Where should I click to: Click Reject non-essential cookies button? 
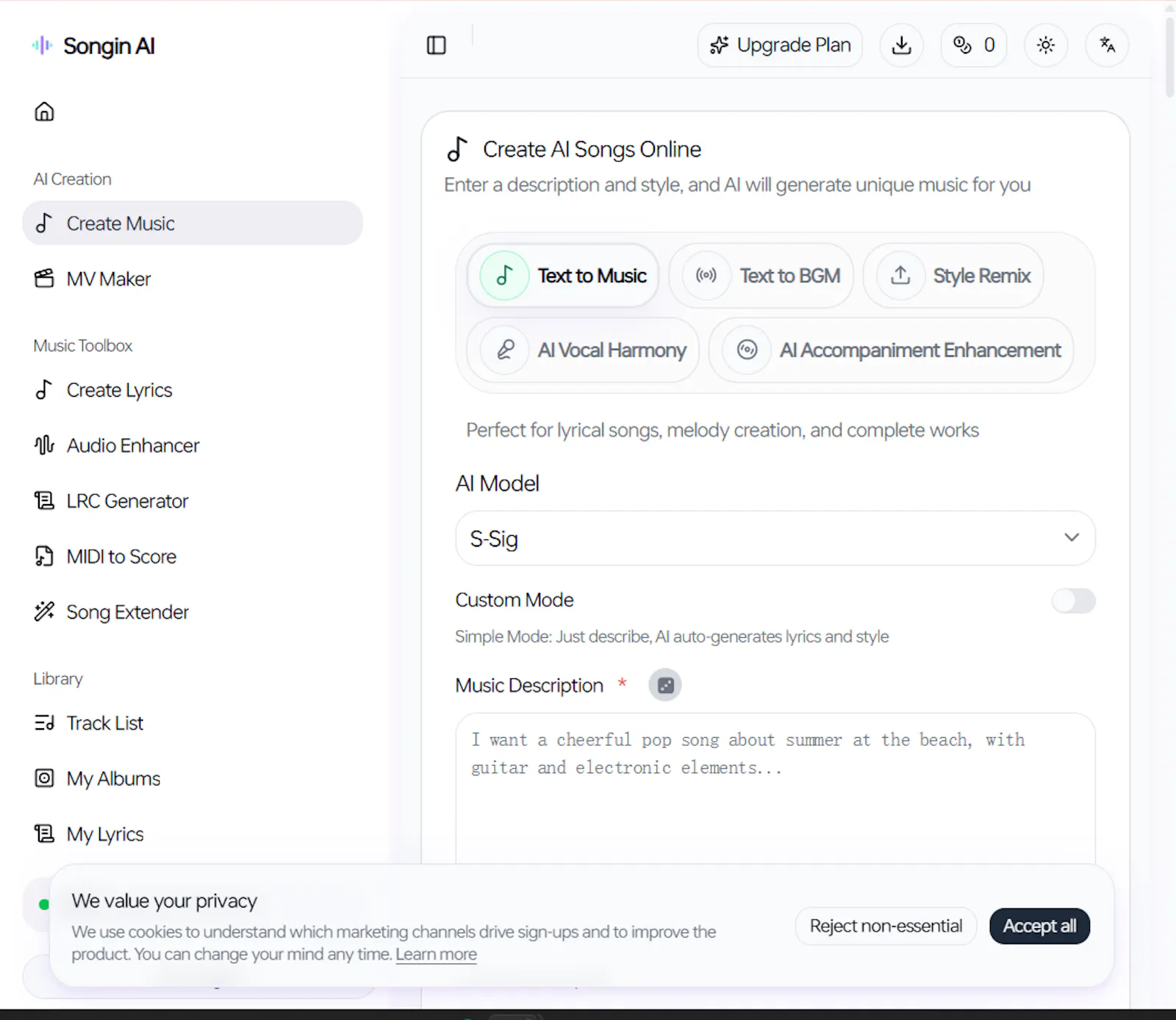pyautogui.click(x=886, y=927)
